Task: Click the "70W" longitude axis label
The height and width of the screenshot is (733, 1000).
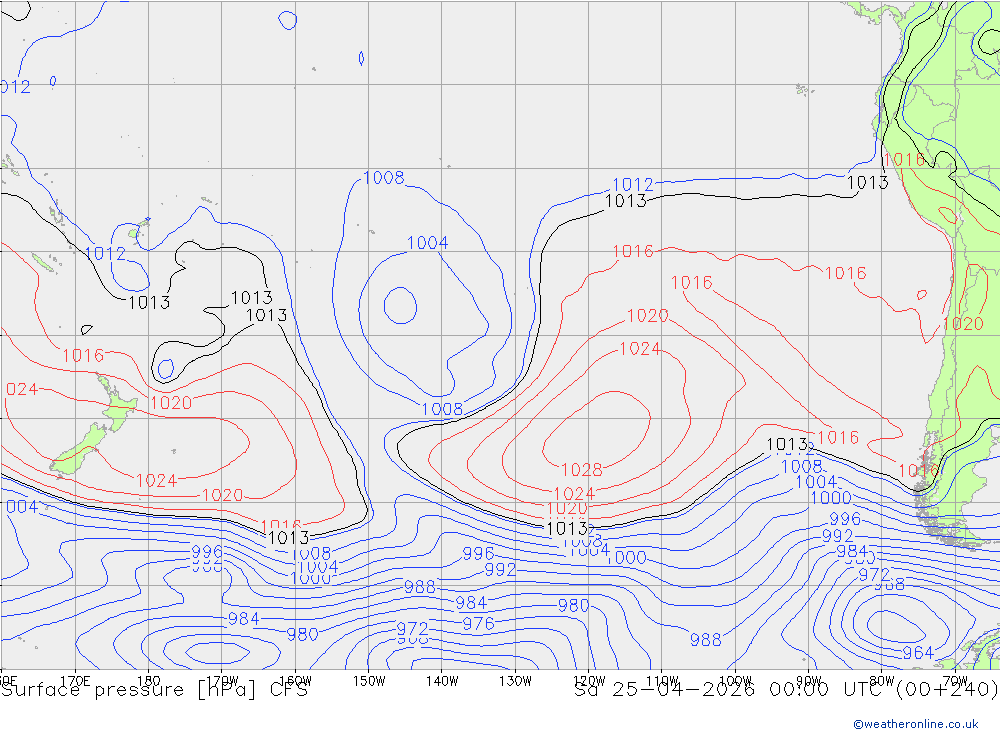Action: [955, 681]
